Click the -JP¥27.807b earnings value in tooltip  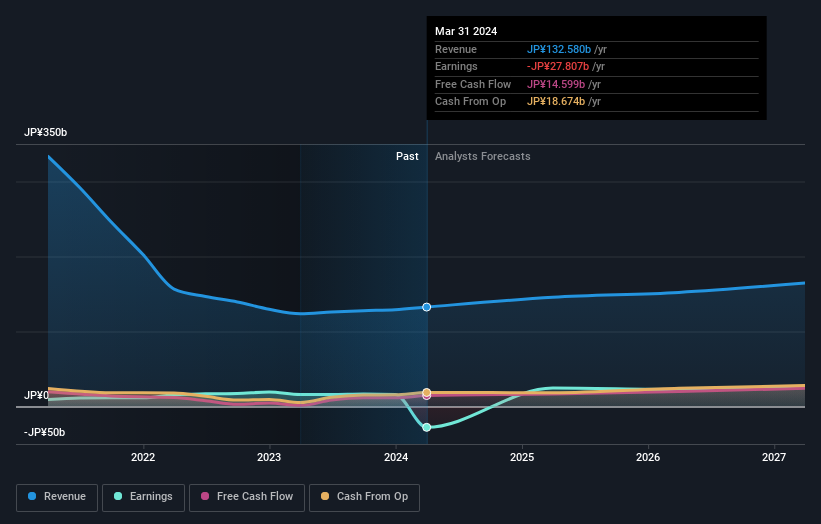558,66
